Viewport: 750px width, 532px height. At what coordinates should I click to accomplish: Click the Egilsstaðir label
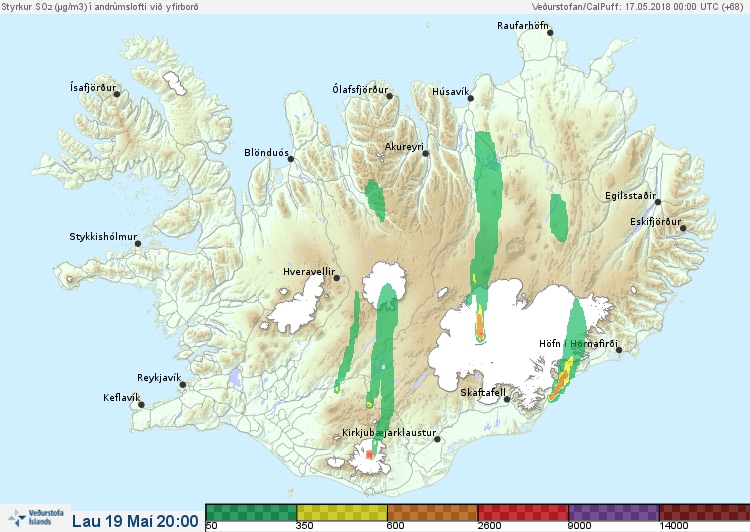pos(630,196)
